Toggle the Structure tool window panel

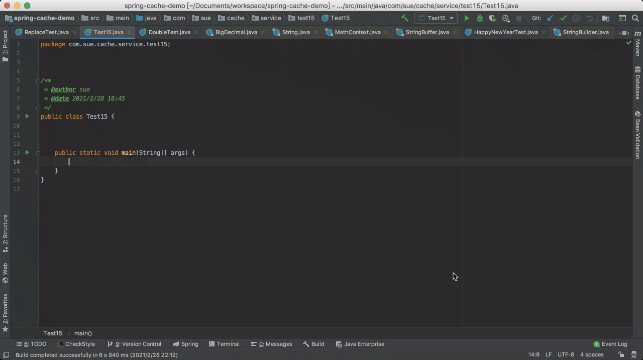click(x=5, y=233)
